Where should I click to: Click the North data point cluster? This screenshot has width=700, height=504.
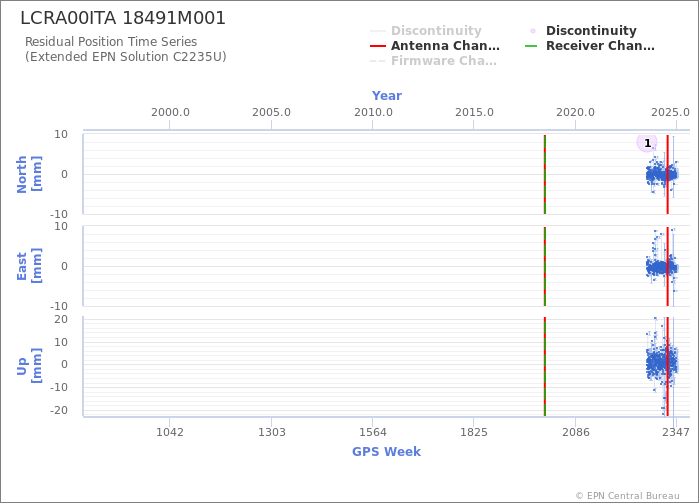pos(662,175)
